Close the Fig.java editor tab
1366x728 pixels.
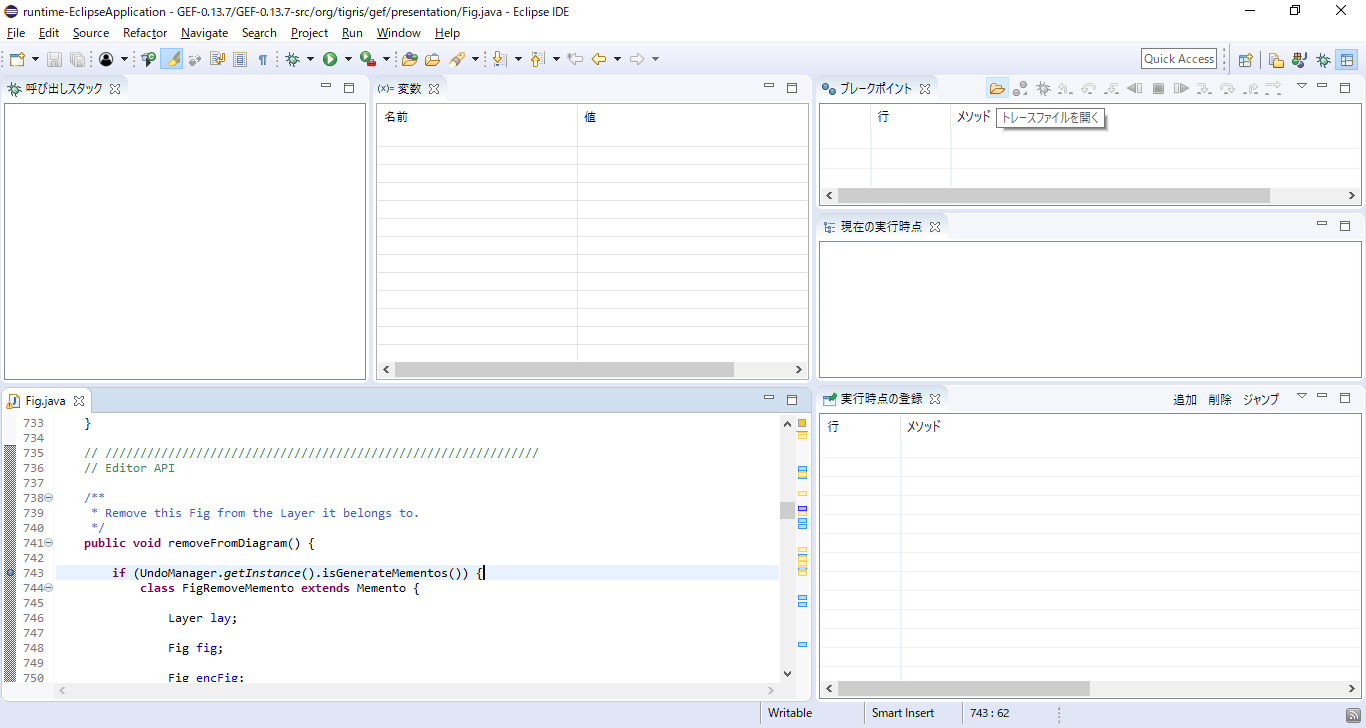point(79,401)
